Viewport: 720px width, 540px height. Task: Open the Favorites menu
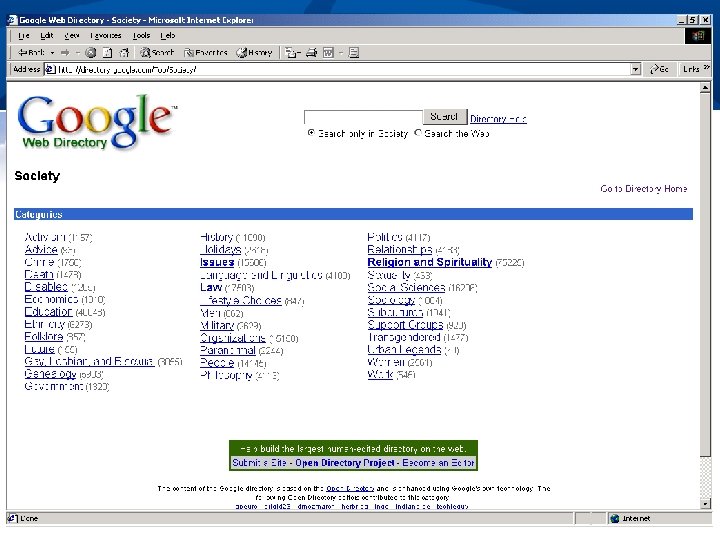[106, 35]
